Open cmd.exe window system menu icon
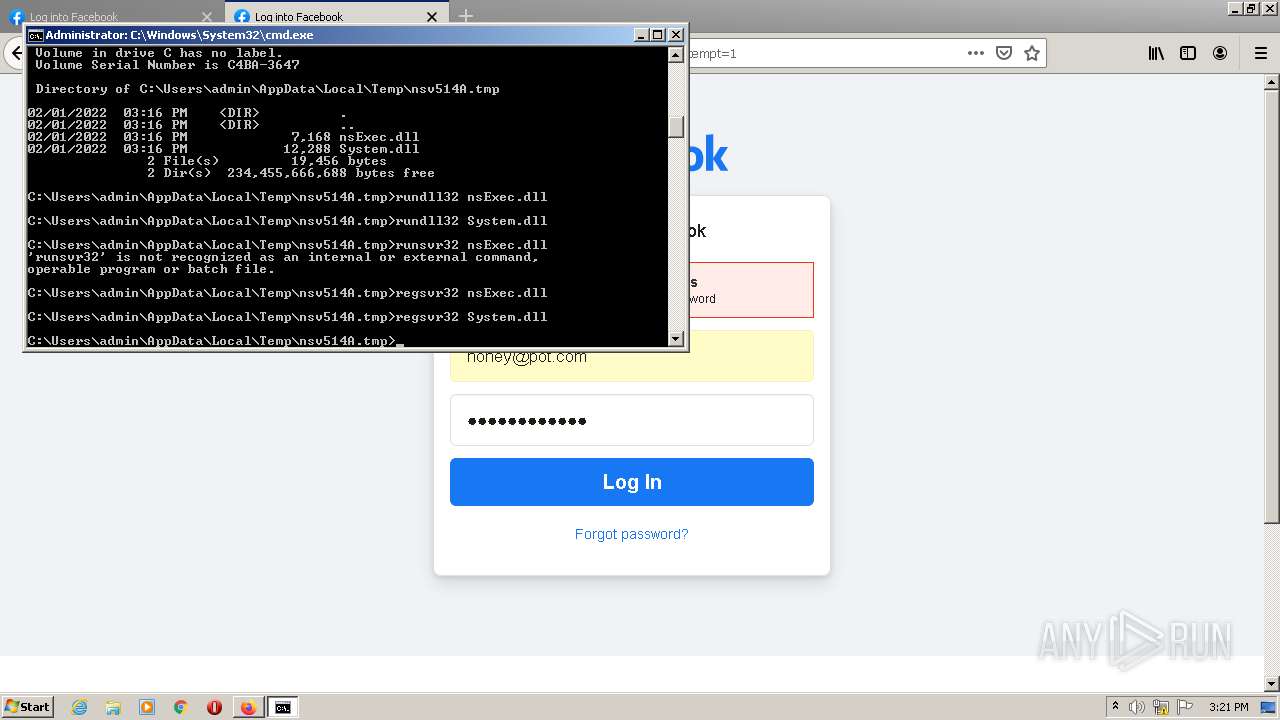This screenshot has width=1280, height=720. click(35, 34)
